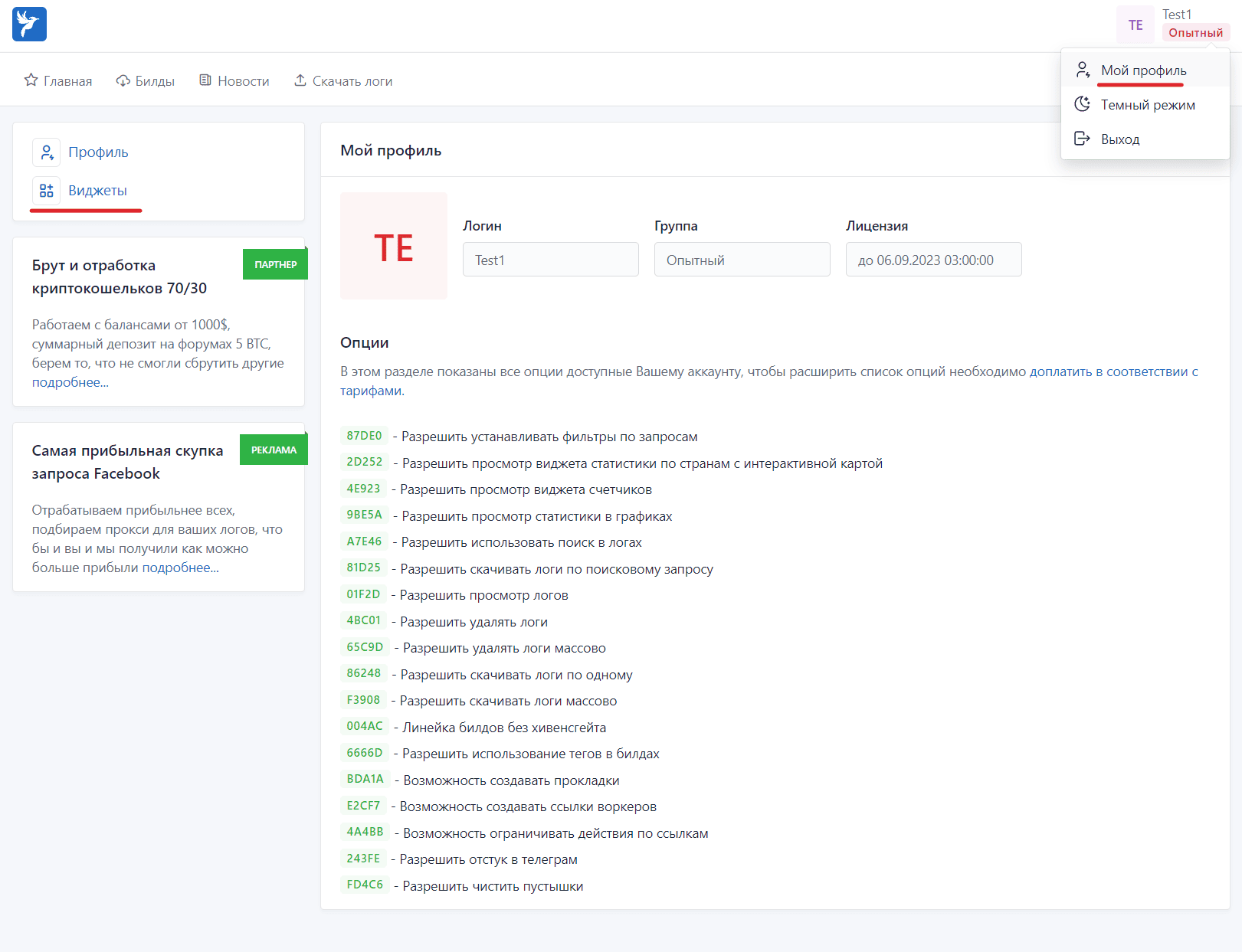1242x952 pixels.
Task: Click the user icon beside Мой профиль
Action: pos(1083,70)
